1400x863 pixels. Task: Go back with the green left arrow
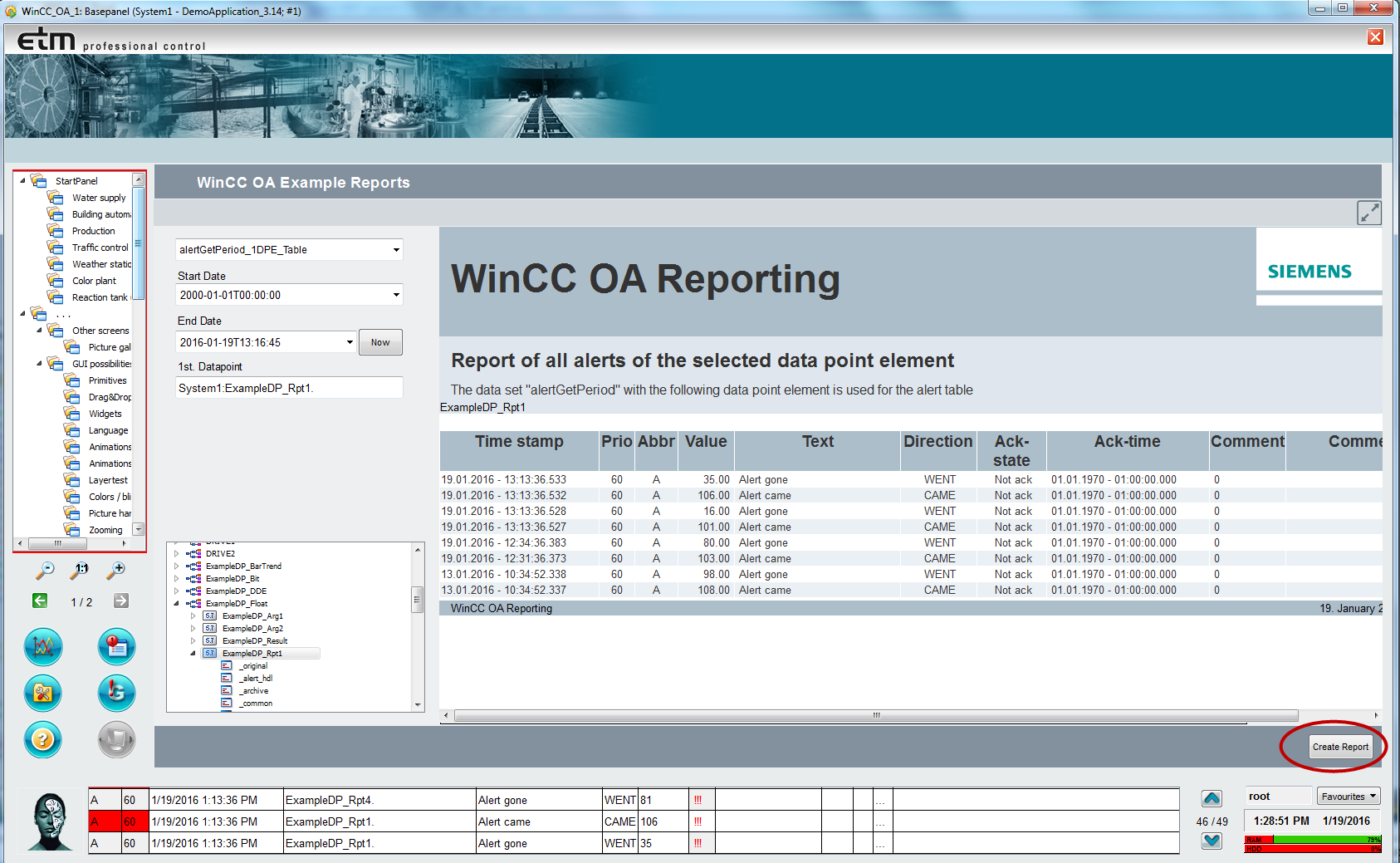(x=40, y=601)
